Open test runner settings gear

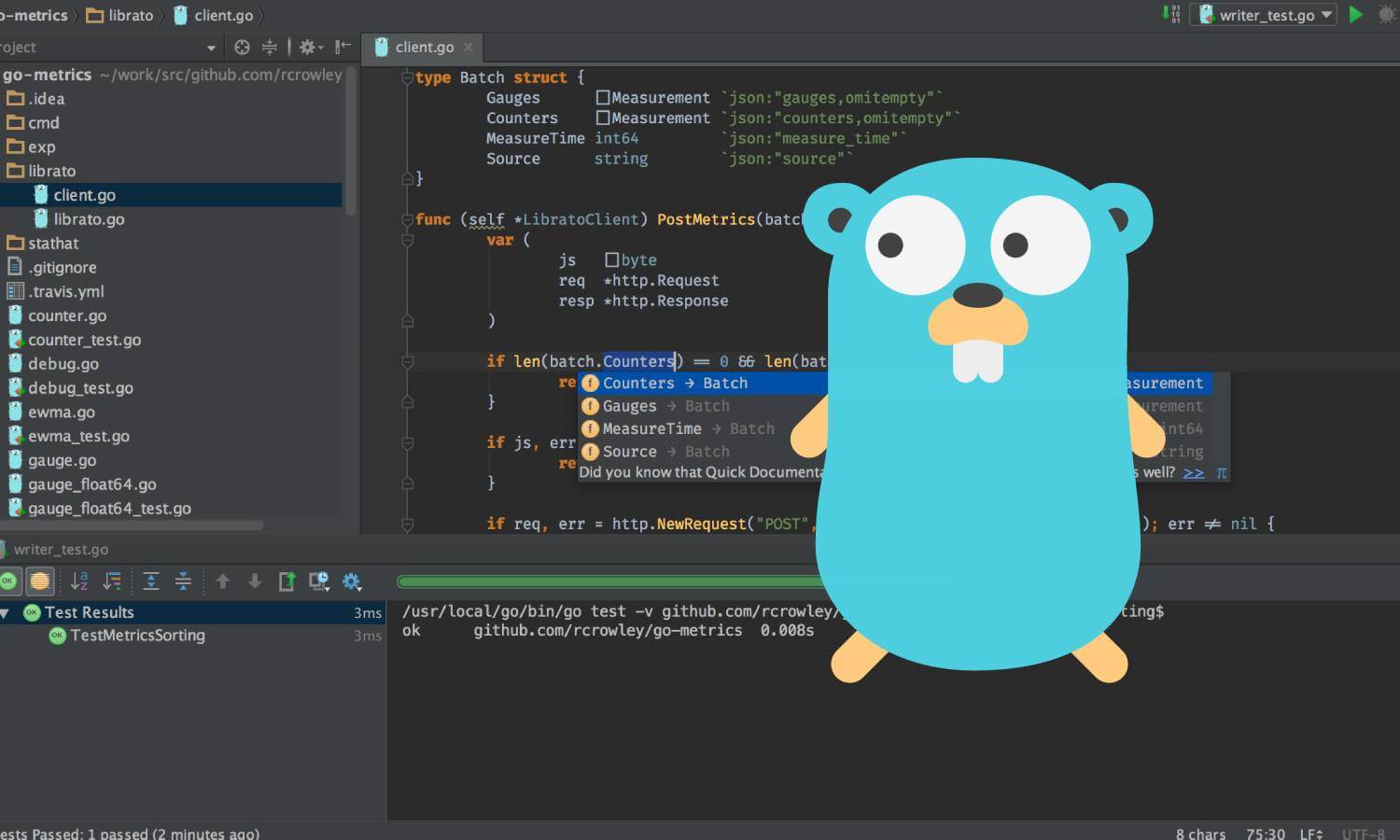coord(352,581)
